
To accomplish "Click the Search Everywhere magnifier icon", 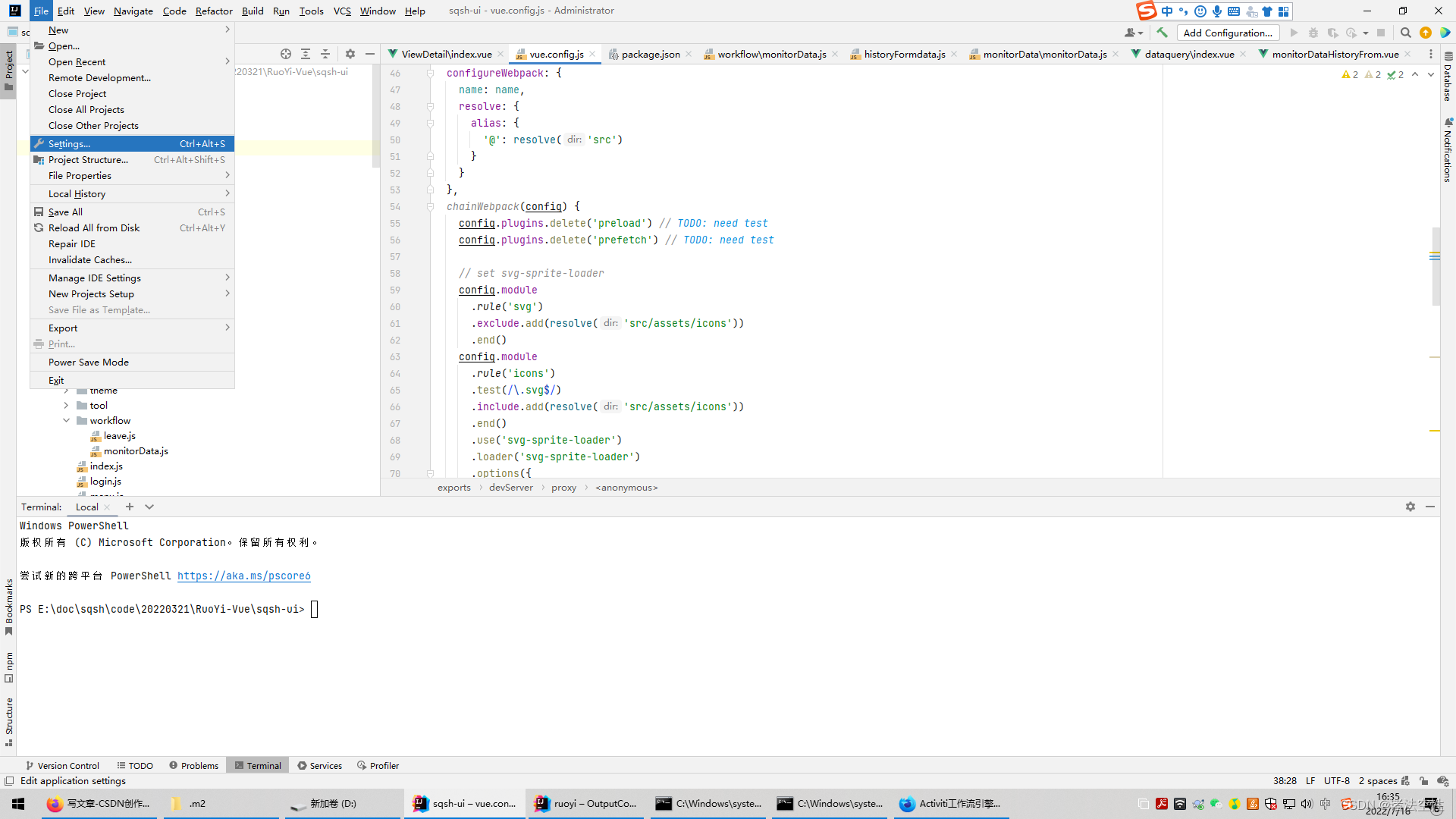I will [x=1405, y=33].
